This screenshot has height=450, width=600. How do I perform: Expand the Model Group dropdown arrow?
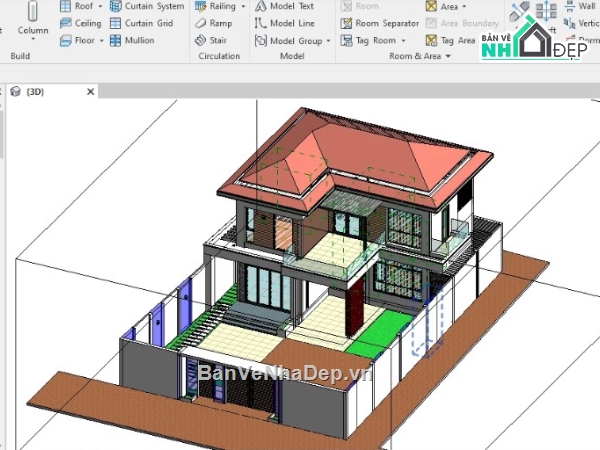pyautogui.click(x=328, y=41)
